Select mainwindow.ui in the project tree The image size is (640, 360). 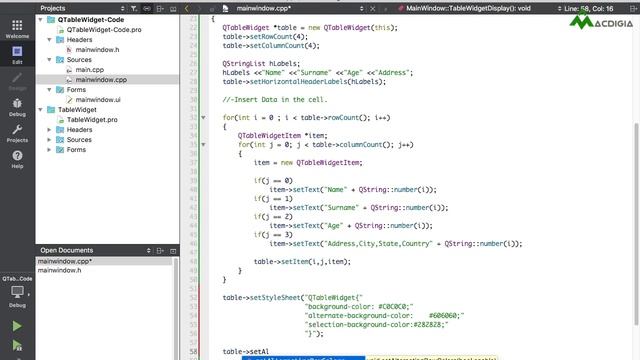point(98,100)
